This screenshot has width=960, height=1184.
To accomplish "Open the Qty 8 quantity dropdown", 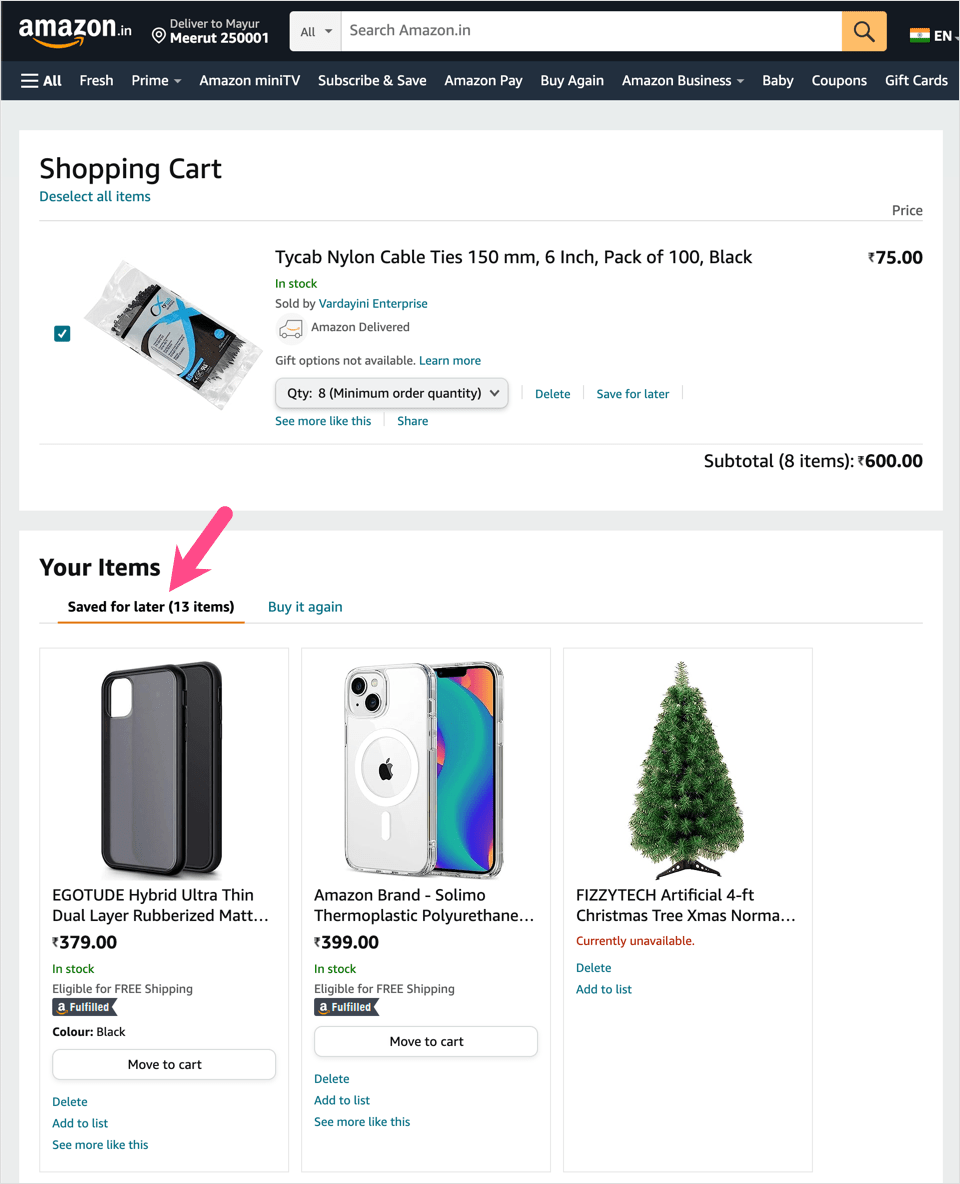I will click(x=392, y=393).
